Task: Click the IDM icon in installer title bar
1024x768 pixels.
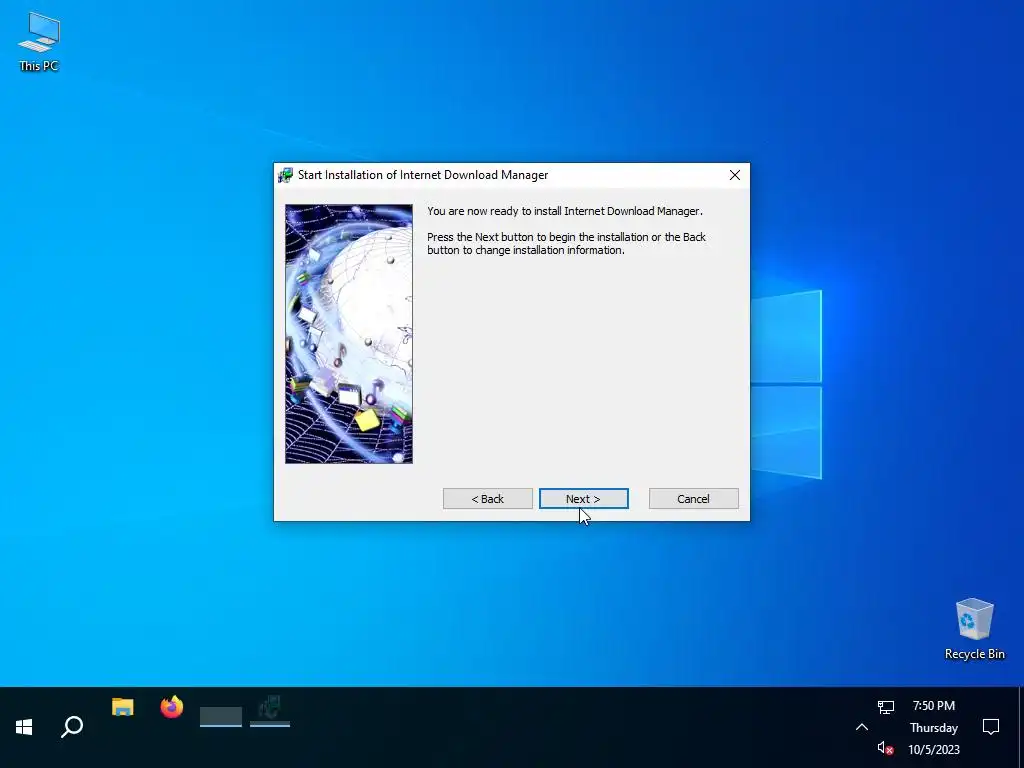Action: [285, 175]
